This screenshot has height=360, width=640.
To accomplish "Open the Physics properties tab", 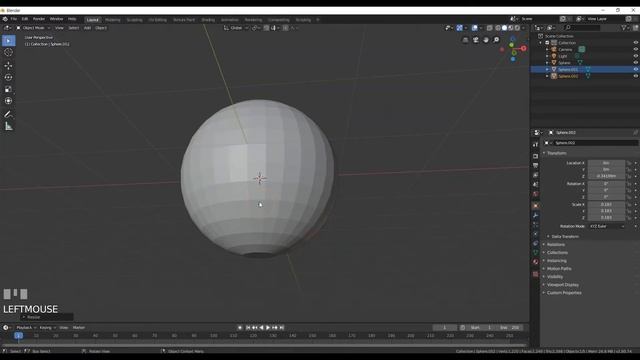I will tap(536, 234).
